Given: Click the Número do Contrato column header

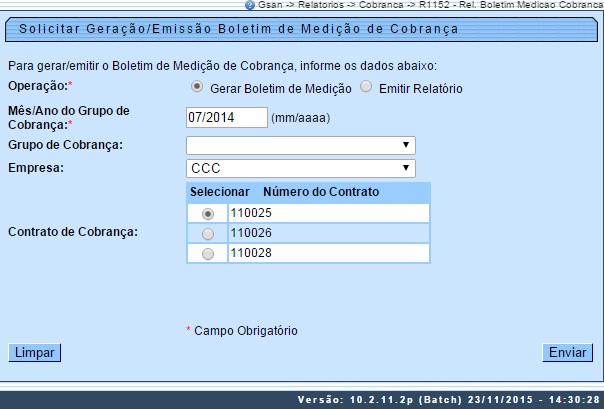Looking at the screenshot, I should 321,192.
